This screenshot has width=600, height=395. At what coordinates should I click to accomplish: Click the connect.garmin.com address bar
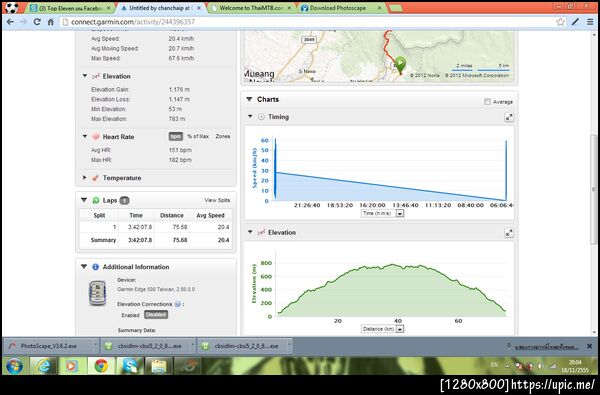pyautogui.click(x=306, y=22)
